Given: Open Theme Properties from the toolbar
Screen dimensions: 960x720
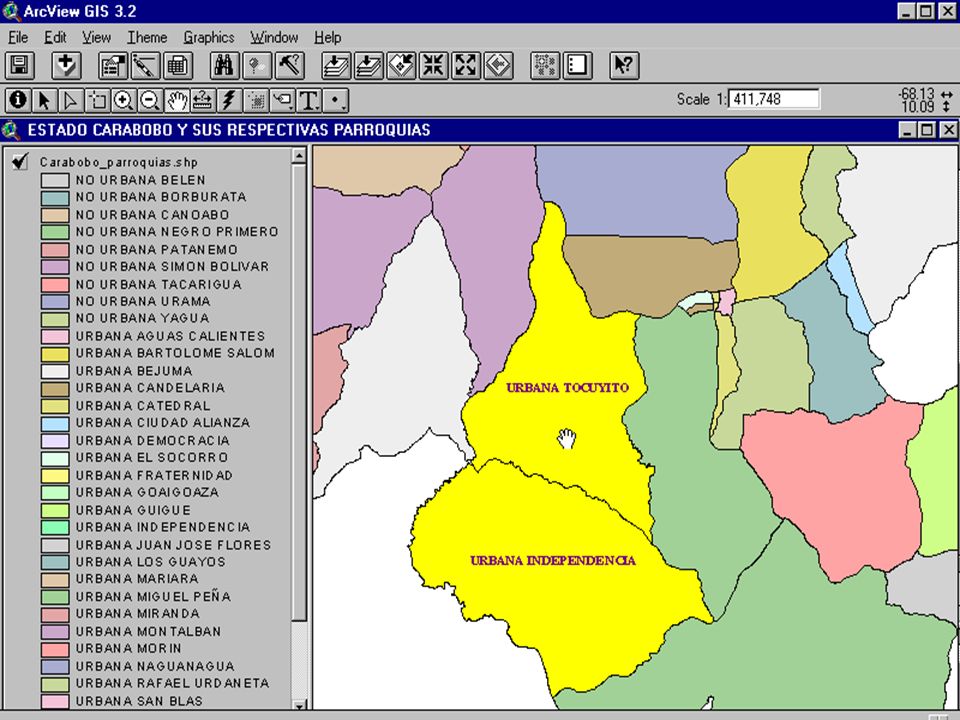Looking at the screenshot, I should (x=113, y=66).
